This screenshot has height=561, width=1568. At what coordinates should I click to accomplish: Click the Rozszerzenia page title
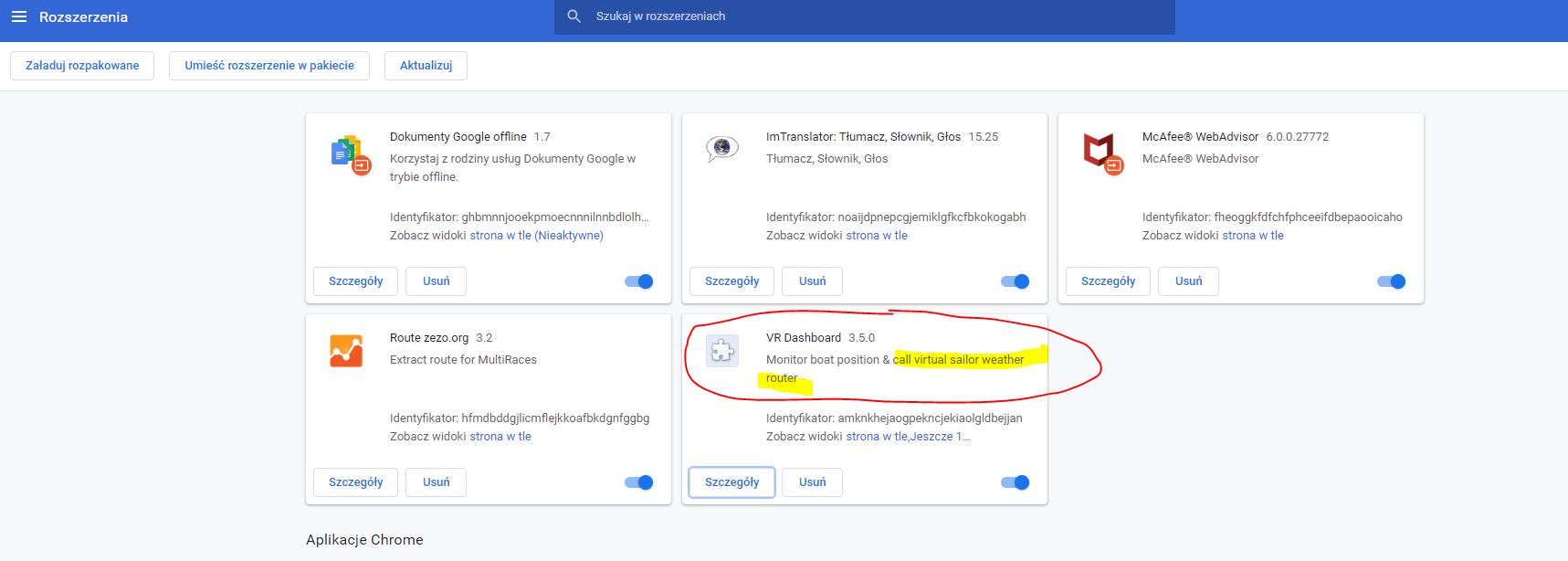click(x=83, y=17)
